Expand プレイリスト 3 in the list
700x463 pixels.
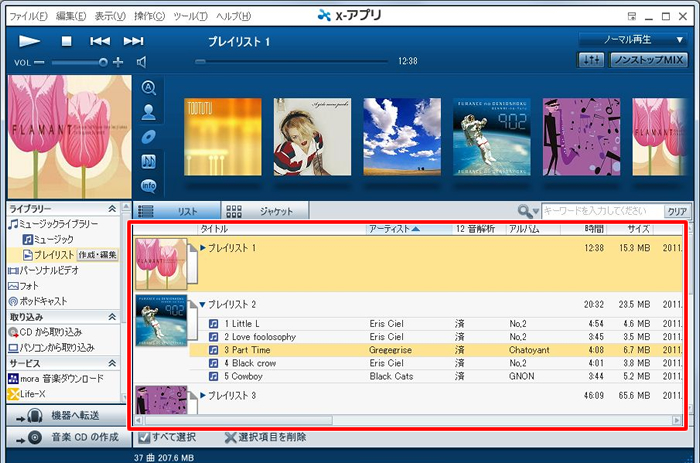pyautogui.click(x=204, y=396)
